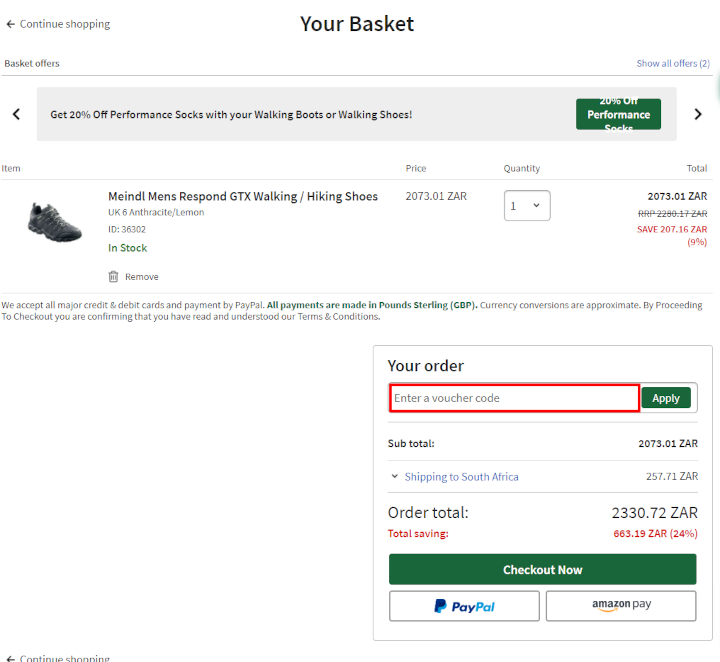Click the 20% off socks offer text
Image resolution: width=720 pixels, height=662 pixels.
(x=231, y=114)
